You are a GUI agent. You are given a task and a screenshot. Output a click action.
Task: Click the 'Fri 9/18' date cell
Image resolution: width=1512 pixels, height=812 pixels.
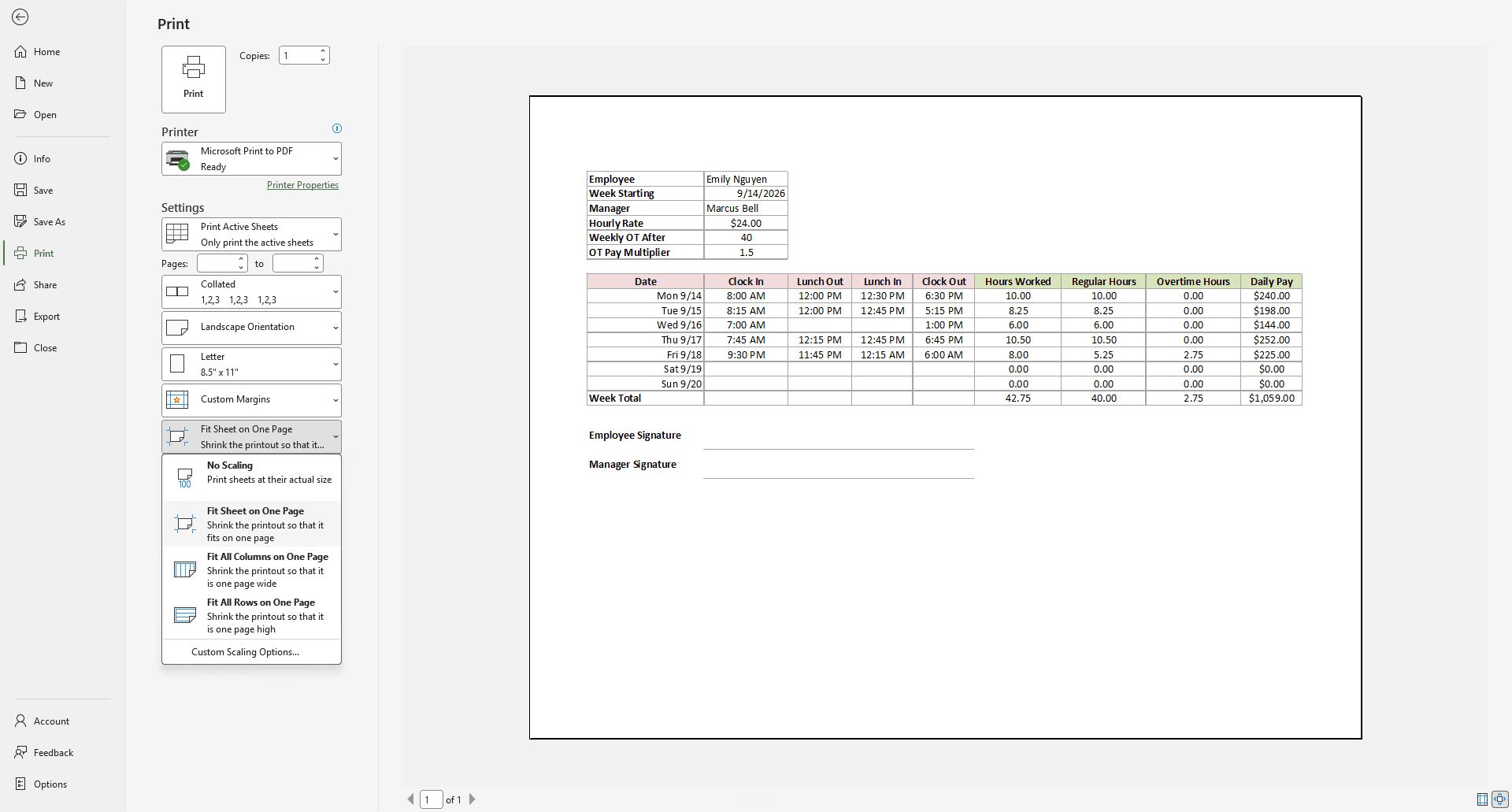(x=645, y=355)
